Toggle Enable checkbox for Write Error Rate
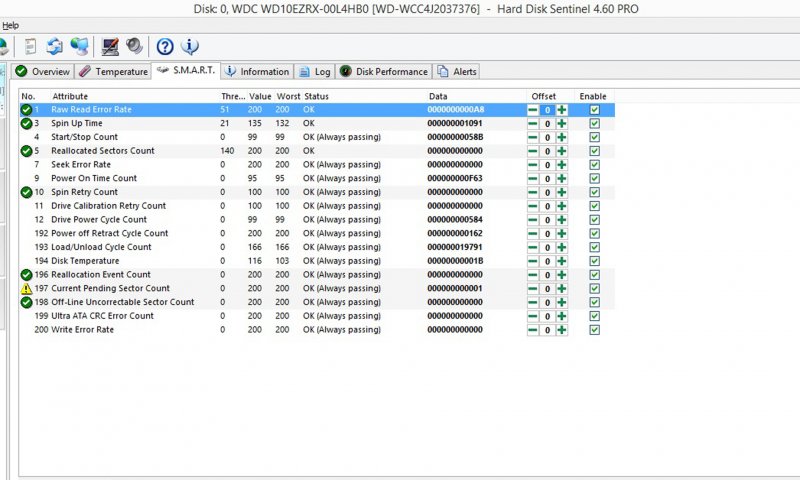The image size is (800, 480). tap(594, 330)
